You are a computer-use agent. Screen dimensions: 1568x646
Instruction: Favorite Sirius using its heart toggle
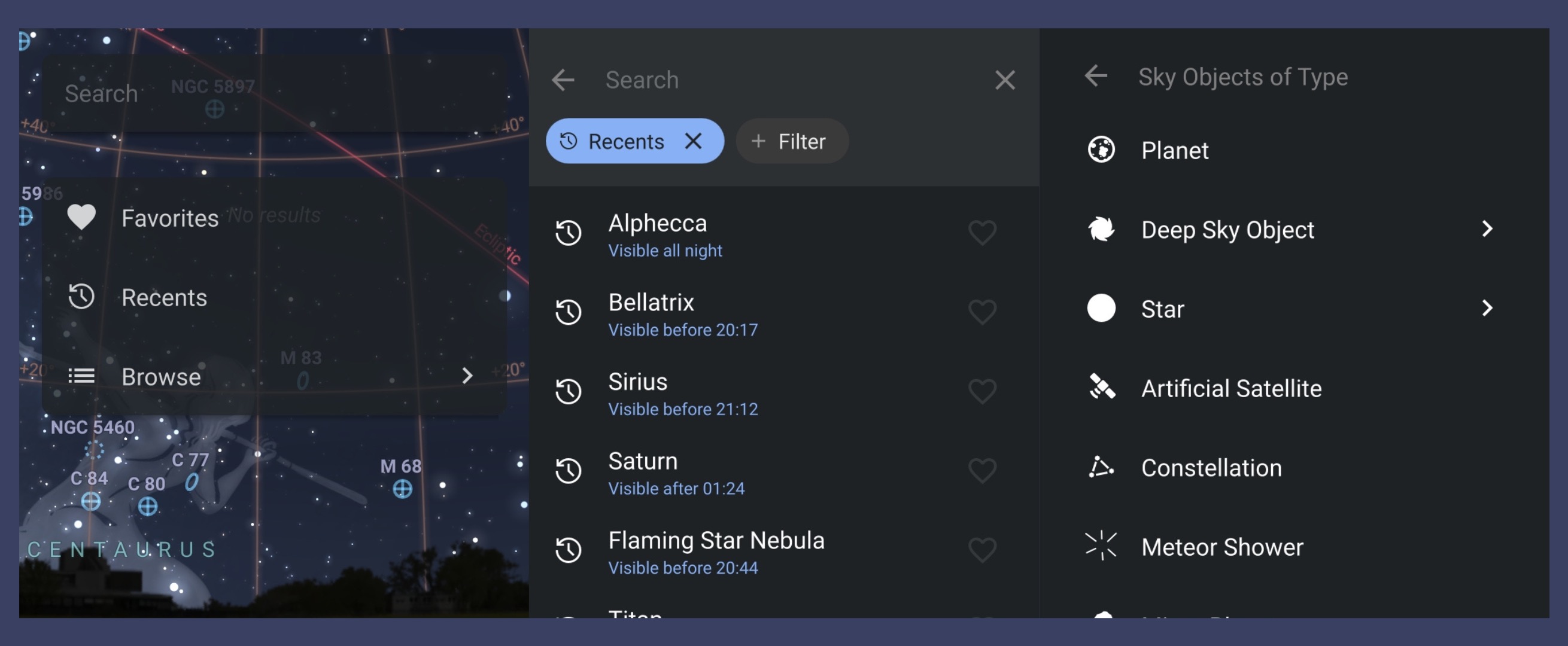[983, 392]
